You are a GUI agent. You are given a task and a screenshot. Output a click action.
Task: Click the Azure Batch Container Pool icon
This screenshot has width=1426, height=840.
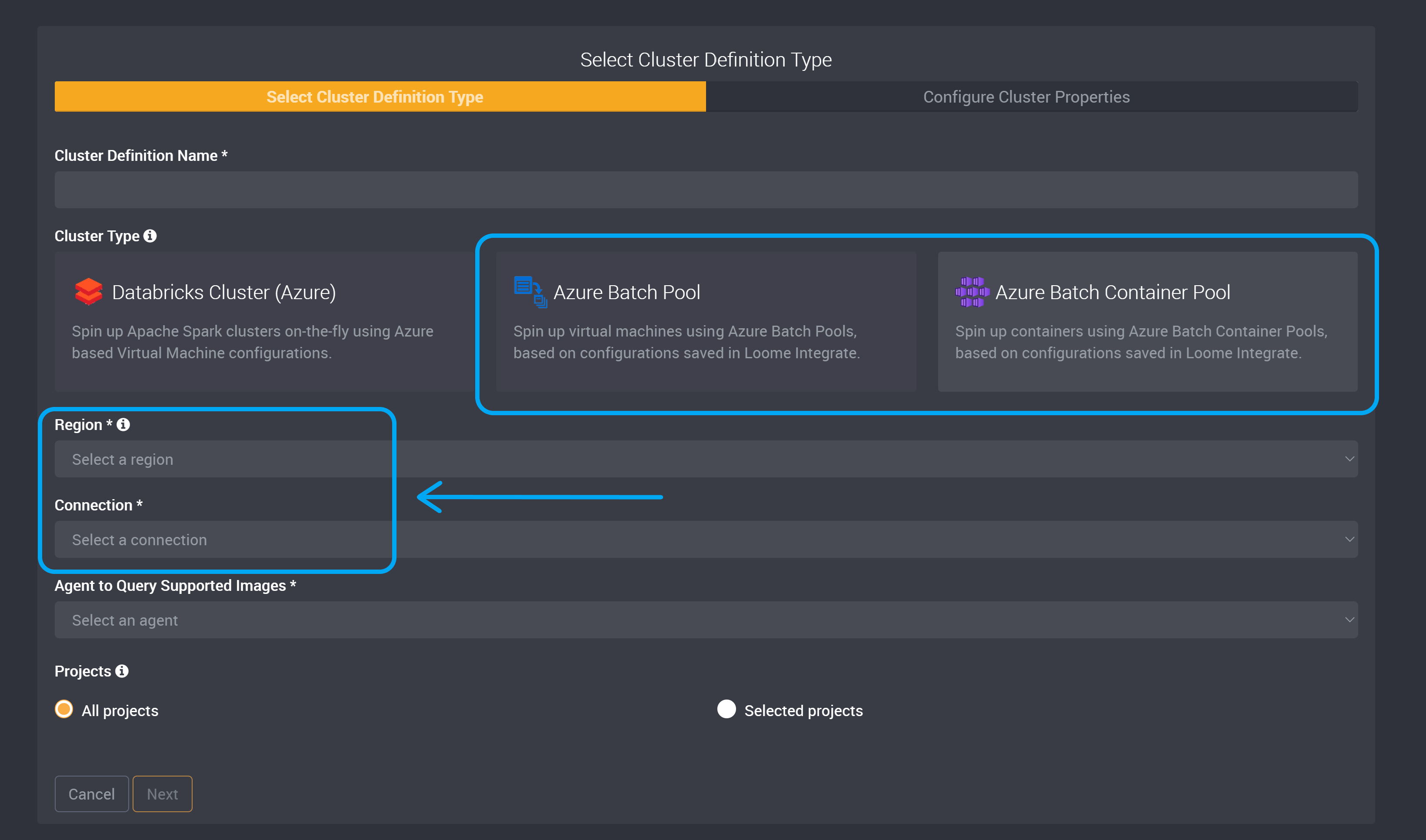972,292
